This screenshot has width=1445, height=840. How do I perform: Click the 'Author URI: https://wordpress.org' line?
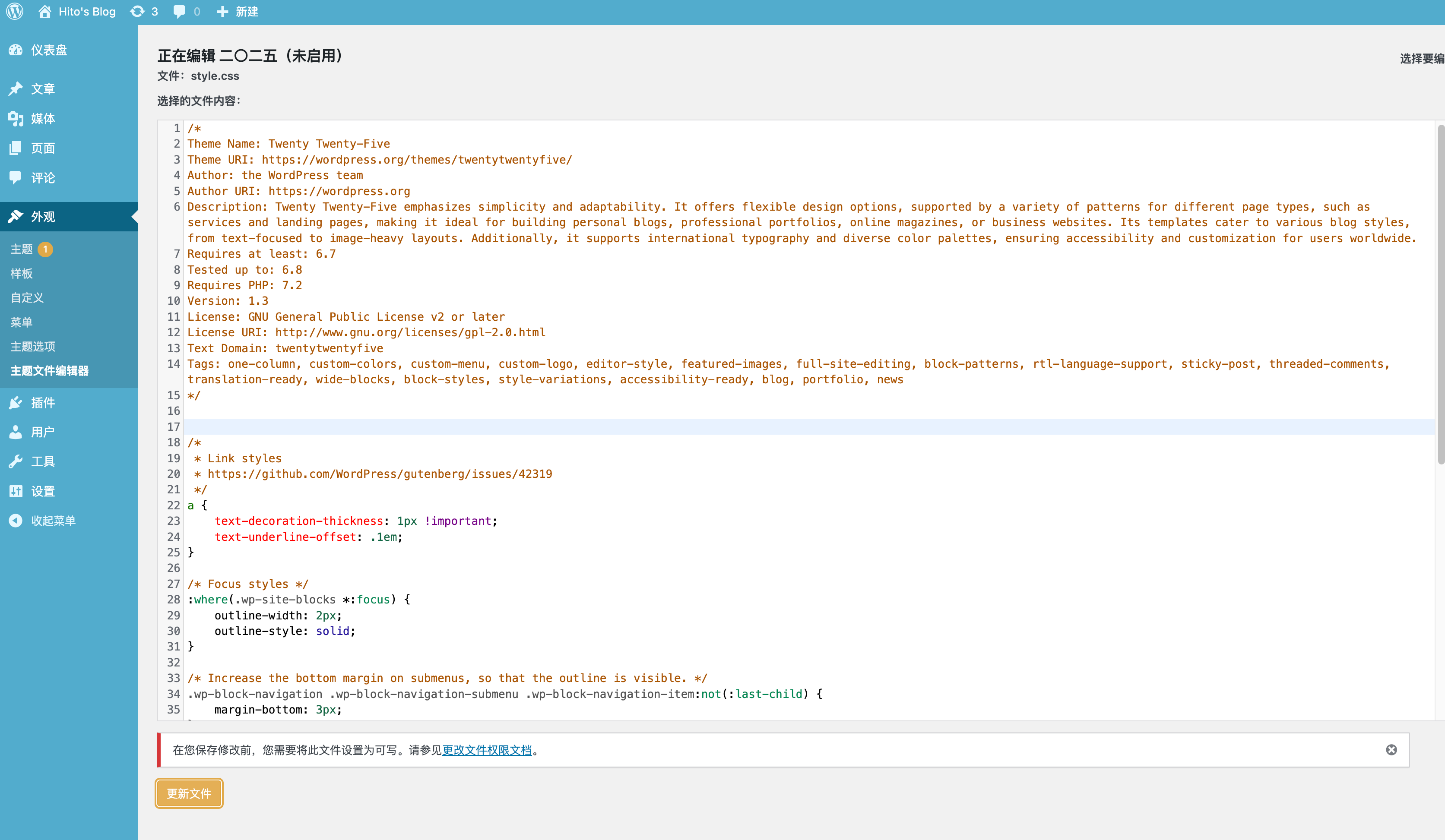tap(299, 191)
